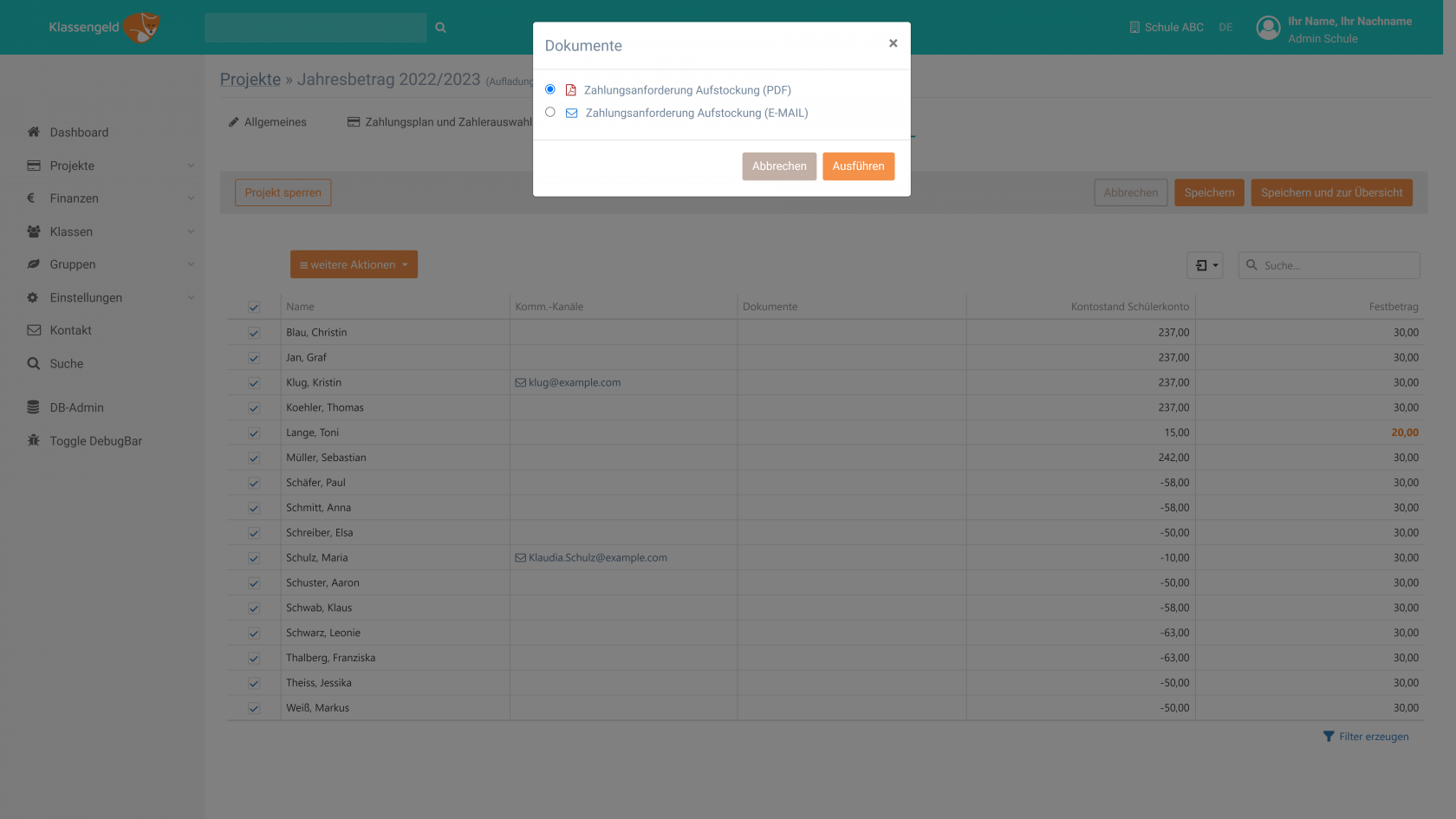Viewport: 1456px width, 819px height.
Task: Click the Projekte credit card icon
Action: click(x=34, y=166)
